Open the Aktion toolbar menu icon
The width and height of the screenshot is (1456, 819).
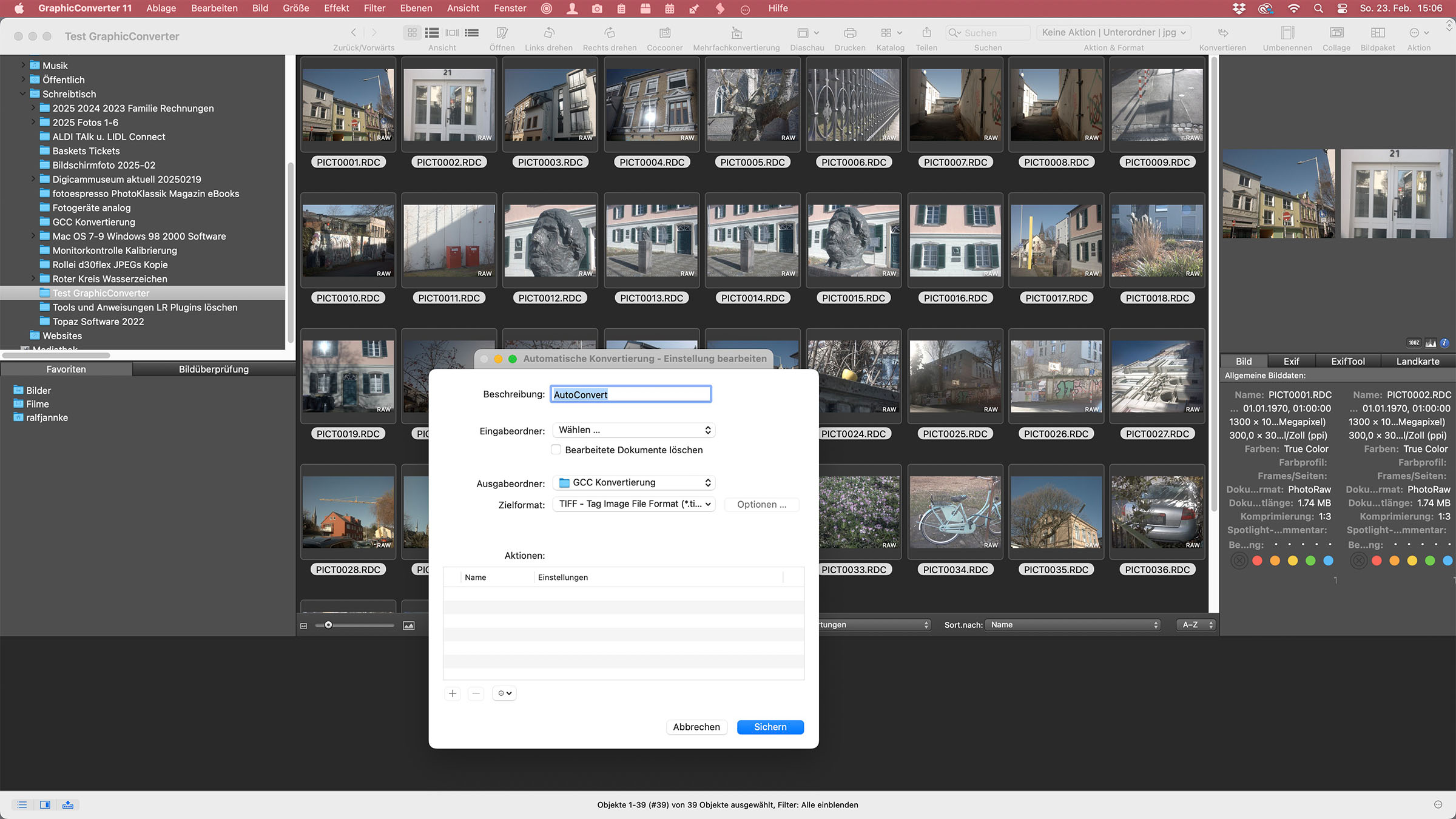pos(1418,33)
